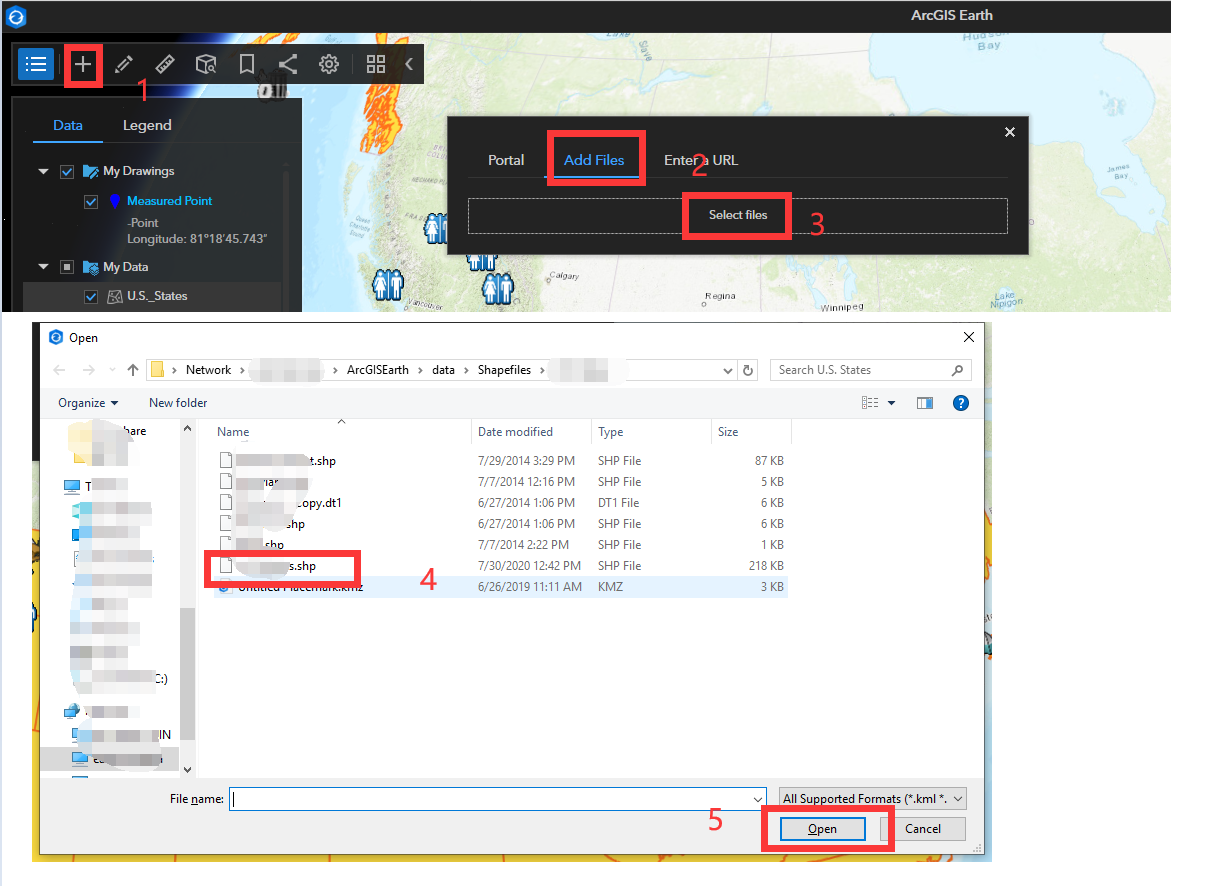The height and width of the screenshot is (886, 1205).
Task: Open Help question mark icon
Action: click(961, 403)
